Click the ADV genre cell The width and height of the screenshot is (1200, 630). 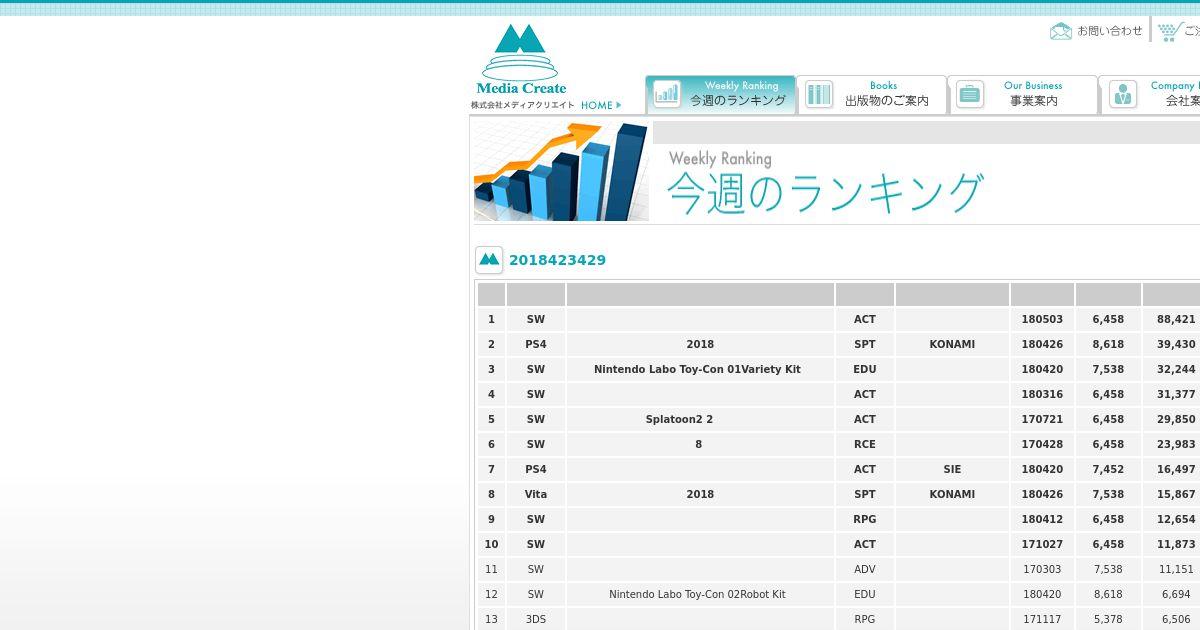865,569
